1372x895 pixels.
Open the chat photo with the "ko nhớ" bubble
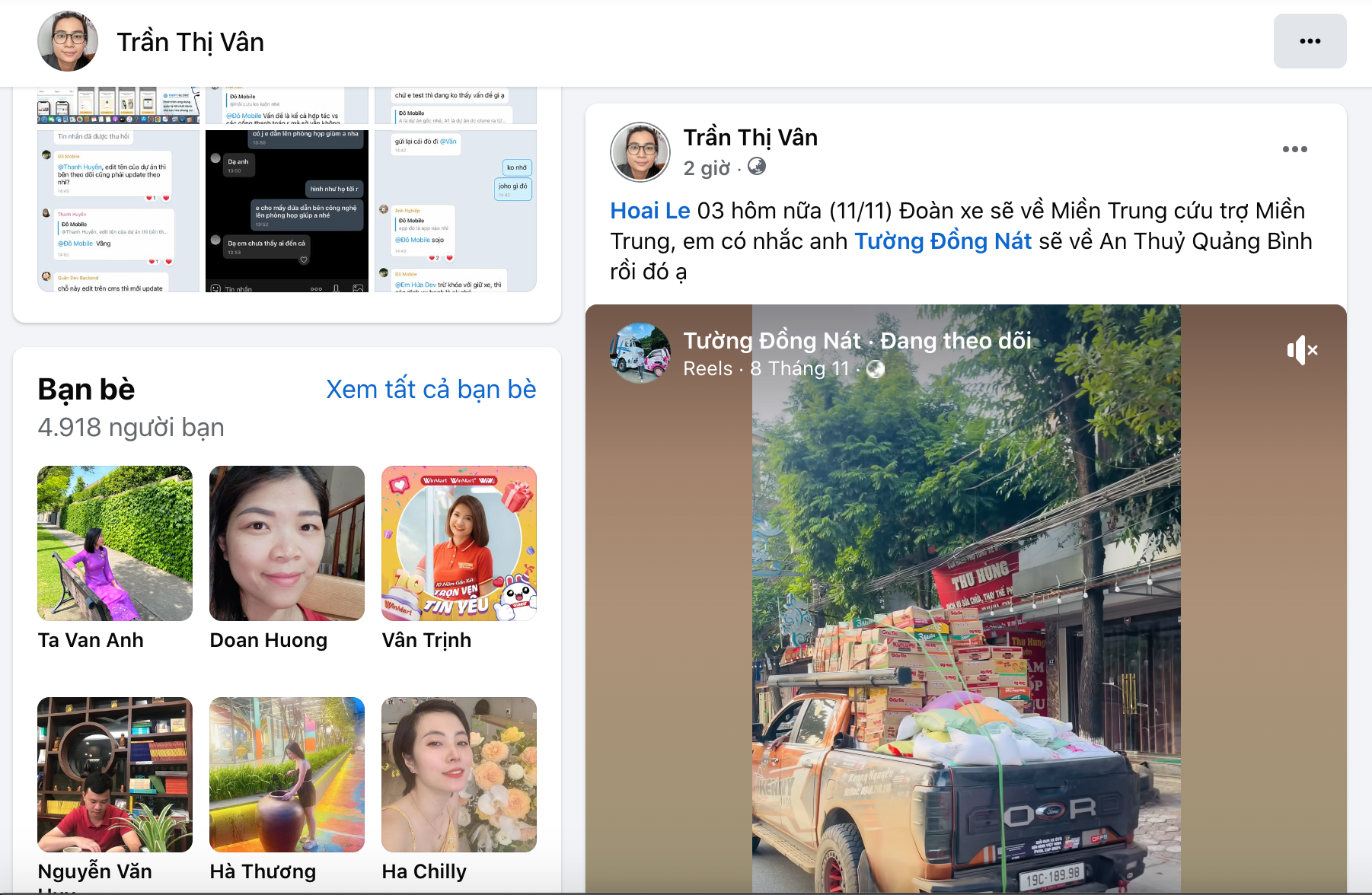click(455, 211)
